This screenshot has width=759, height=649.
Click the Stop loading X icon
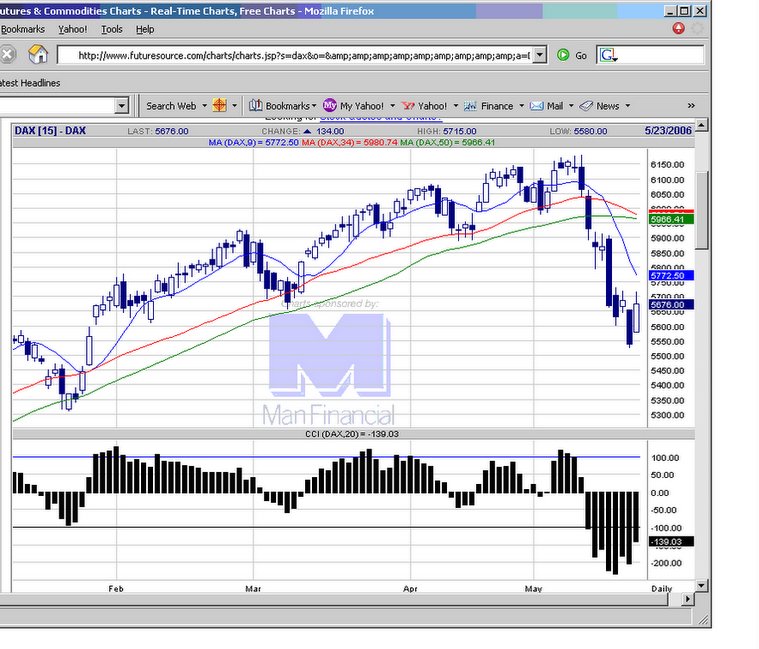(x=7, y=55)
